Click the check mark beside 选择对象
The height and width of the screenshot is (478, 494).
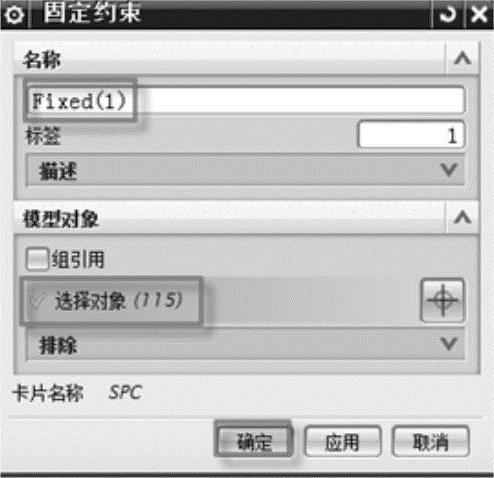36,301
